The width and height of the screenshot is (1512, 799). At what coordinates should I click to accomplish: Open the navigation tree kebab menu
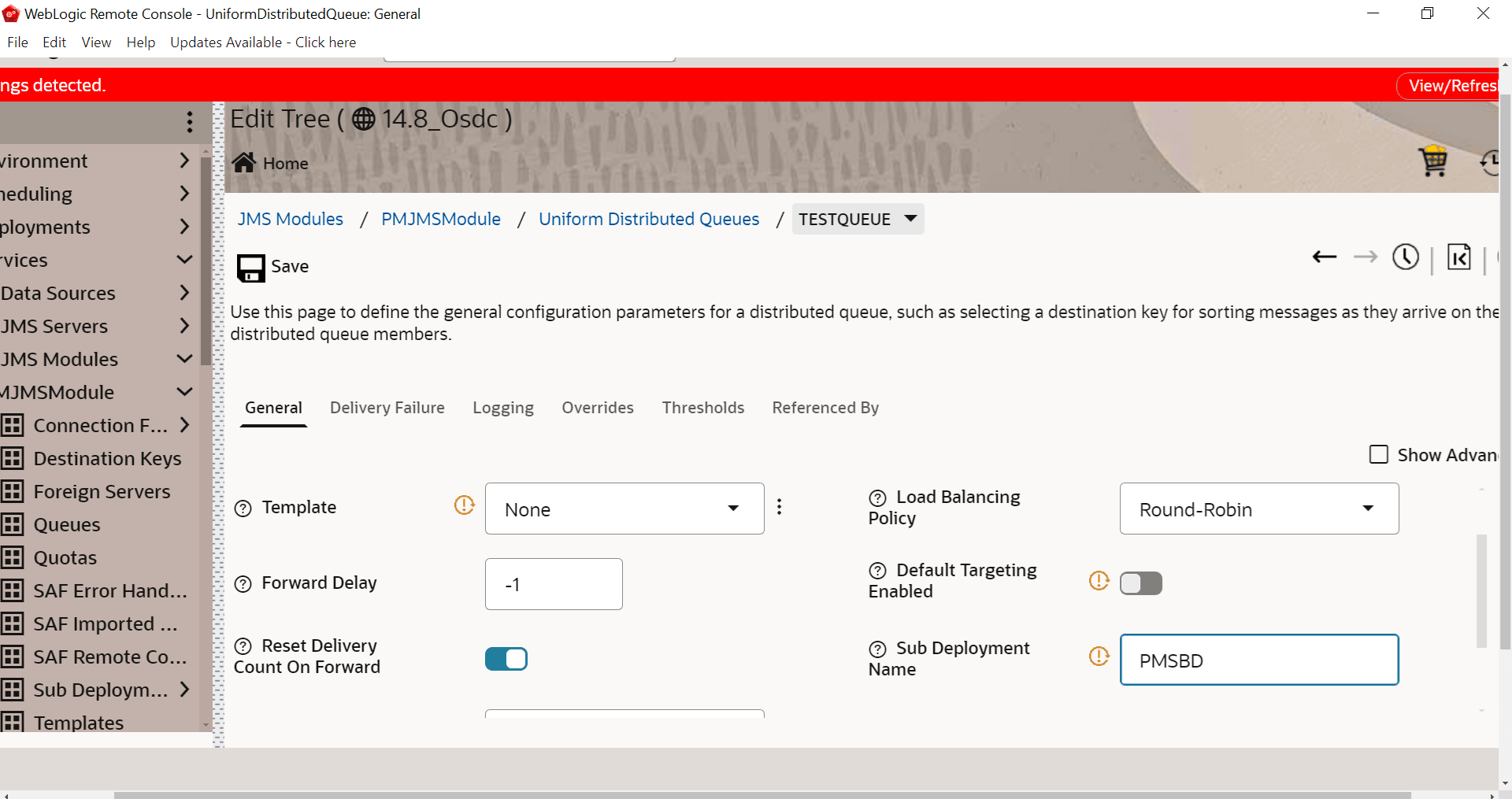tap(190, 122)
